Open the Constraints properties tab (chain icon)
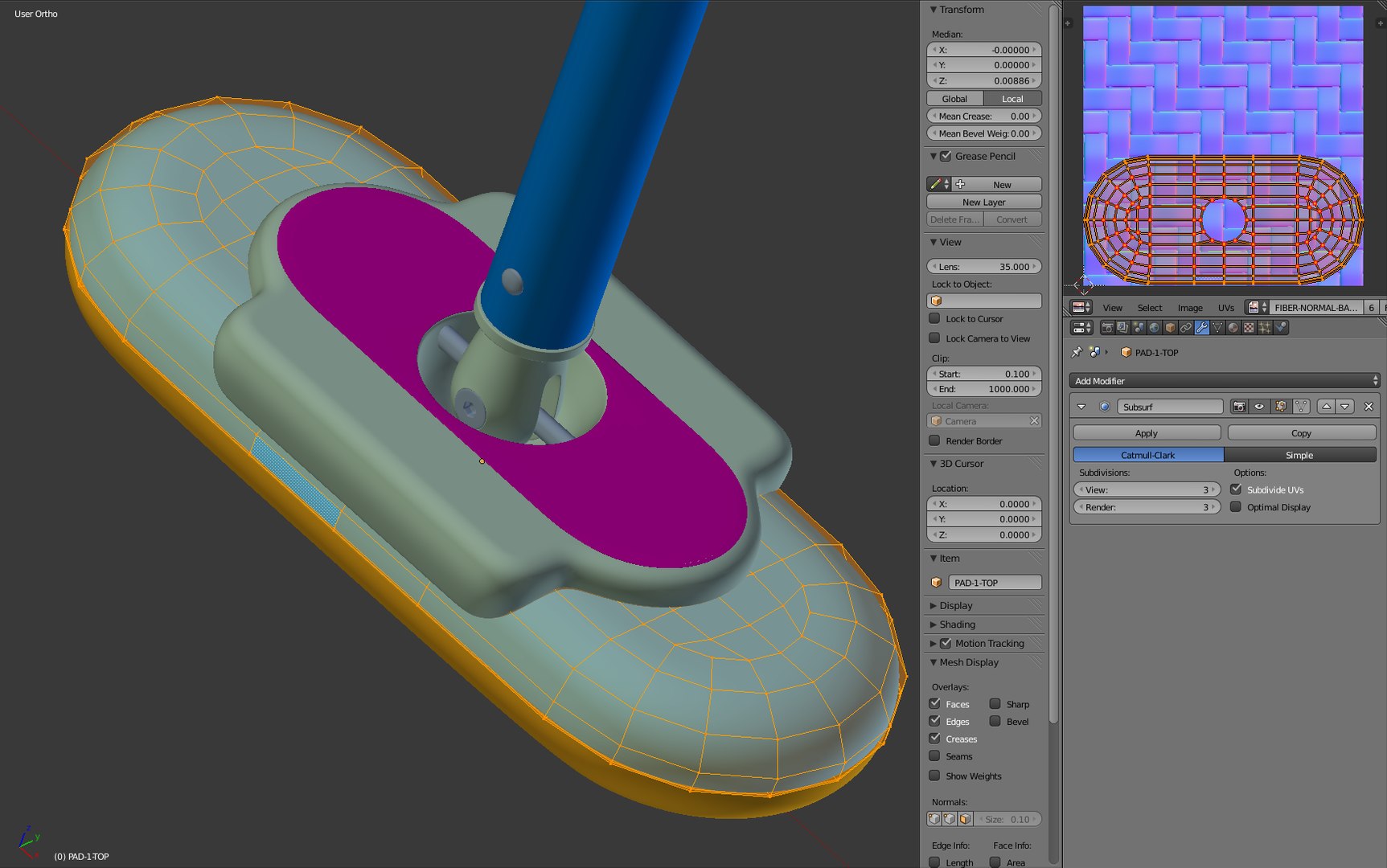 (x=1186, y=327)
